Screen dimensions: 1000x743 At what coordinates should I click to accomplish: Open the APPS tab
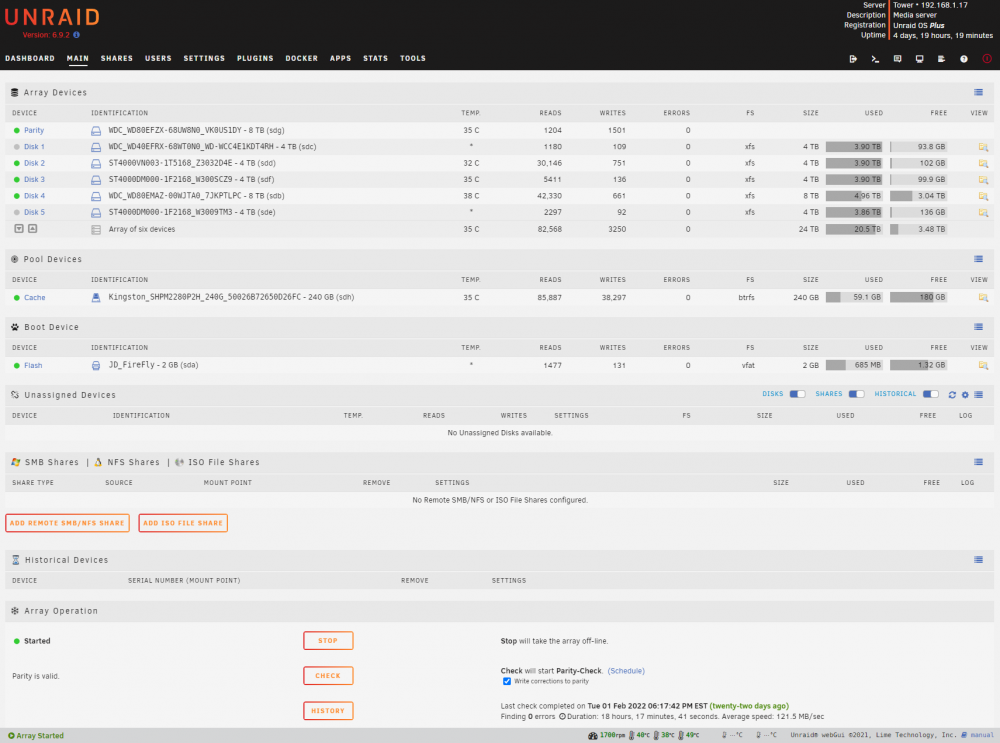(x=341, y=59)
